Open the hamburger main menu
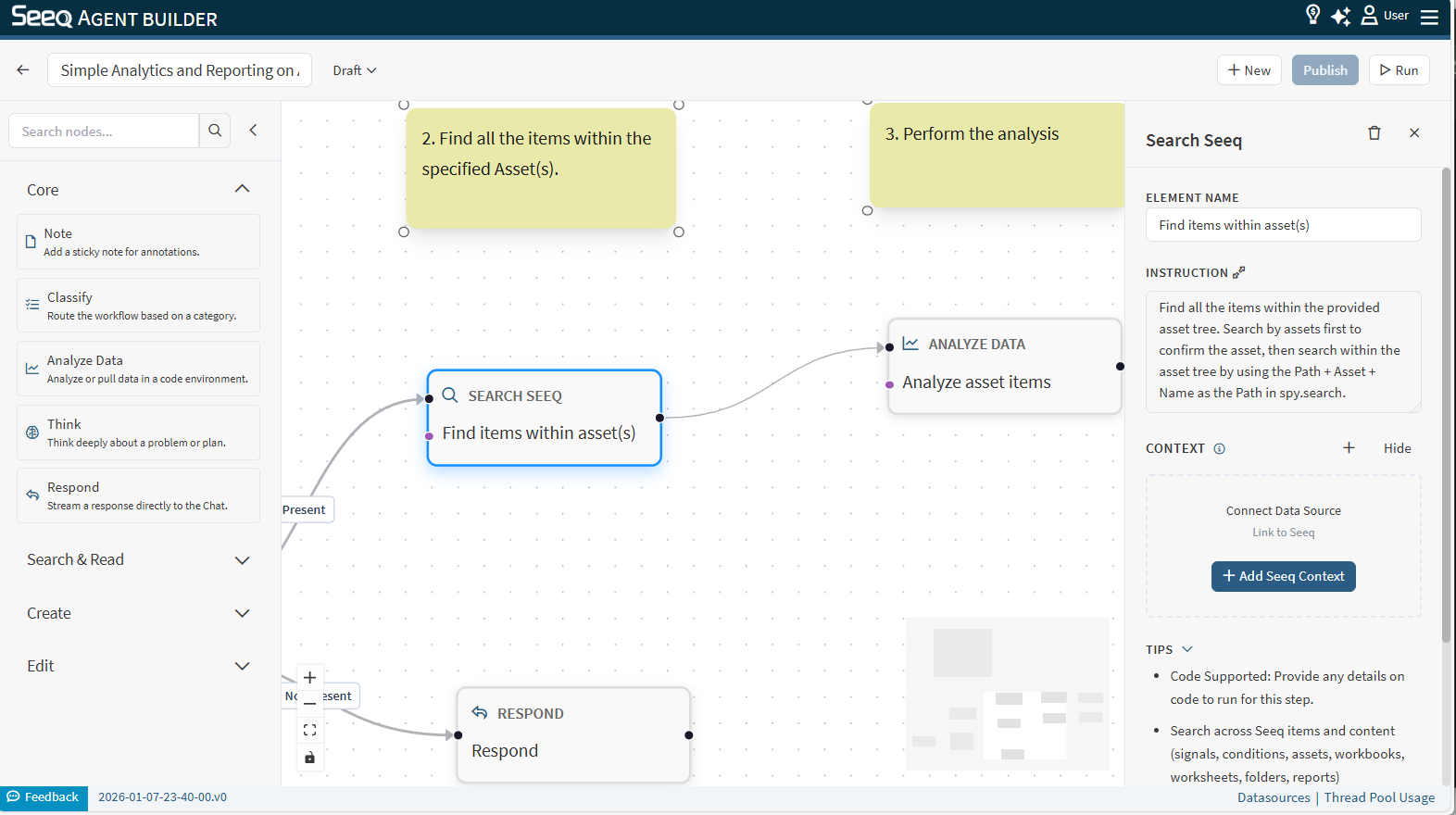Screen dimensions: 1456x815 [1429, 17]
